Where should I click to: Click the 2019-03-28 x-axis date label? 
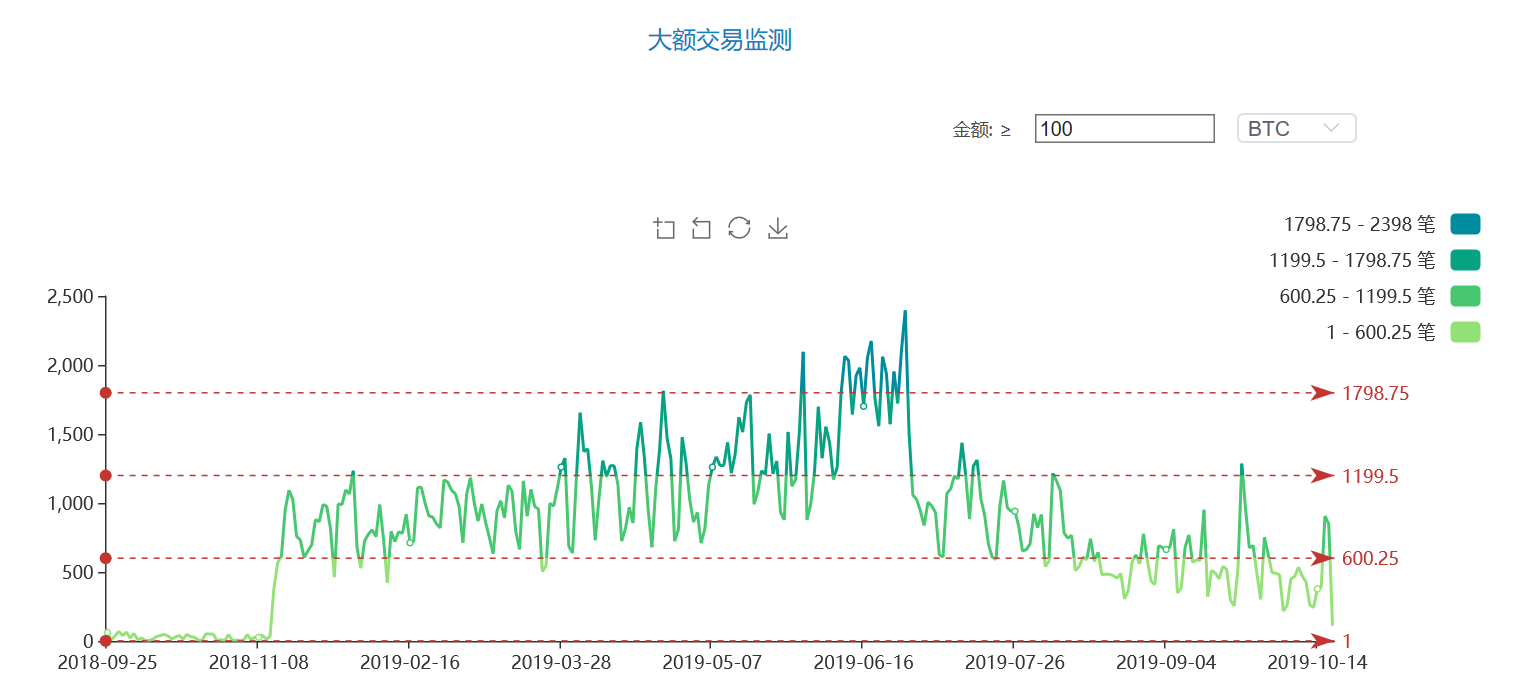(560, 662)
